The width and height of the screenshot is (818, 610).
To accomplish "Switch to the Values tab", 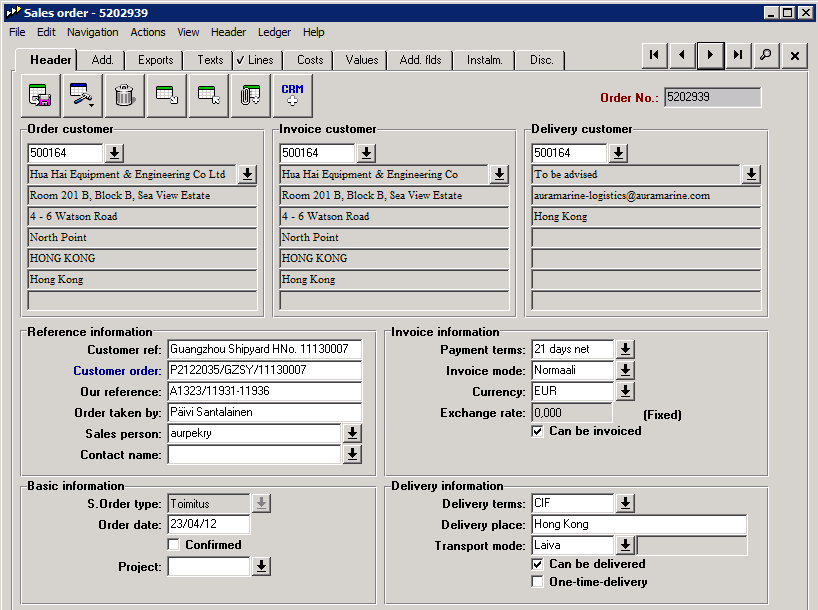I will tap(362, 60).
